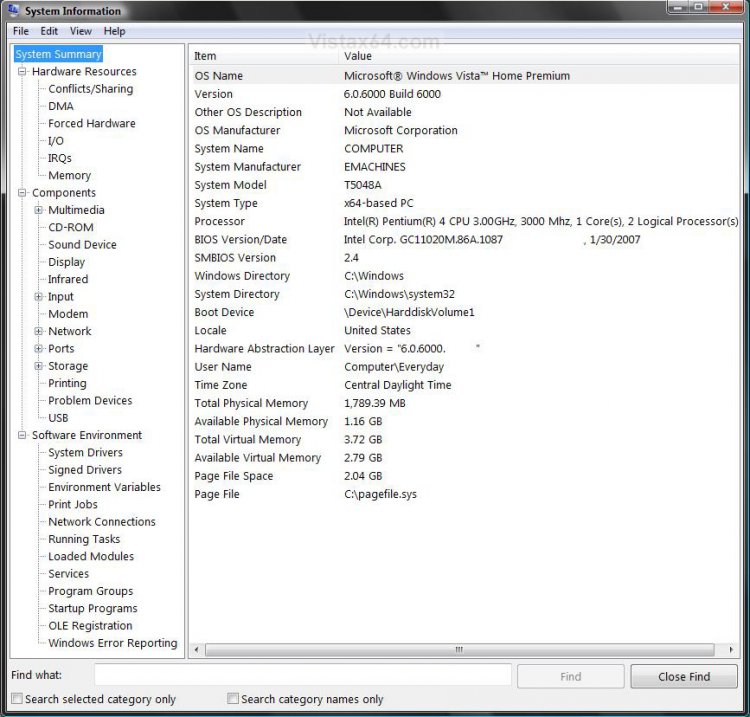Select the Modem tree item

point(68,314)
